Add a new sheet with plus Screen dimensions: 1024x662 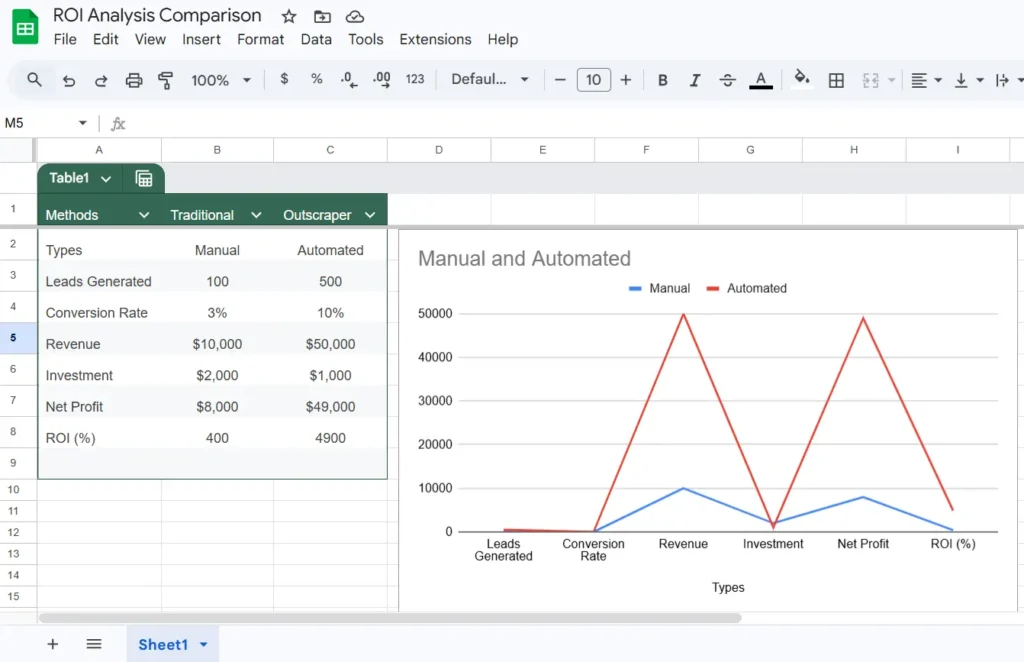(53, 644)
